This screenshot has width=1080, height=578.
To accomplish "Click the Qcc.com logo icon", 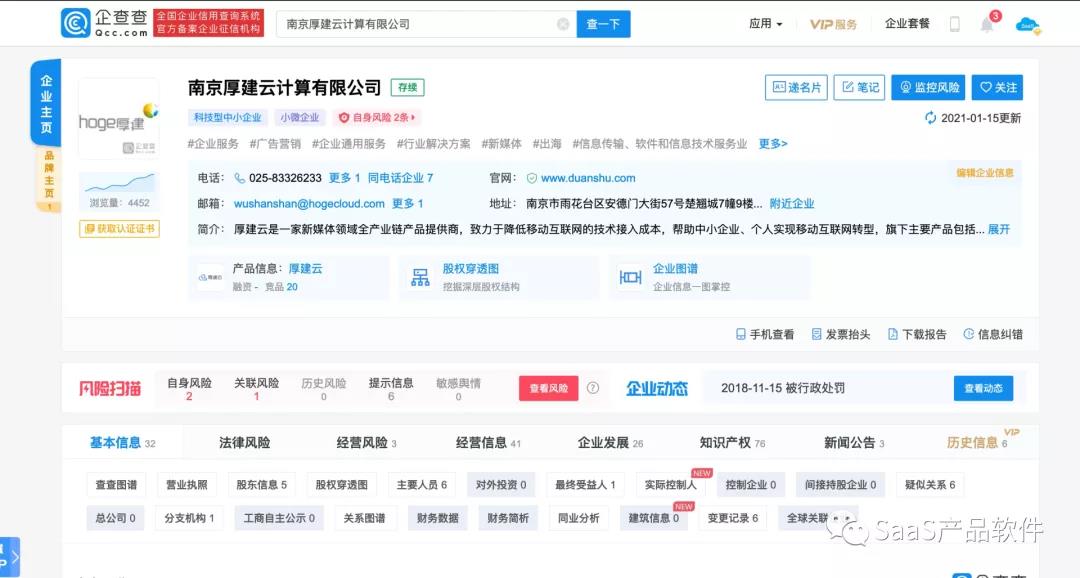I will [x=76, y=23].
